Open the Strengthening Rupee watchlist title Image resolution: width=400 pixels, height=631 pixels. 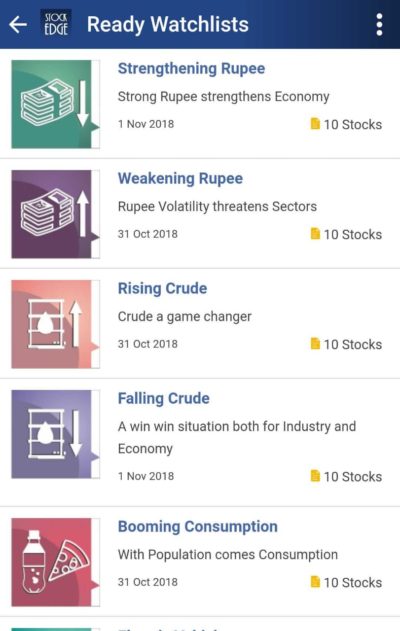pos(191,68)
